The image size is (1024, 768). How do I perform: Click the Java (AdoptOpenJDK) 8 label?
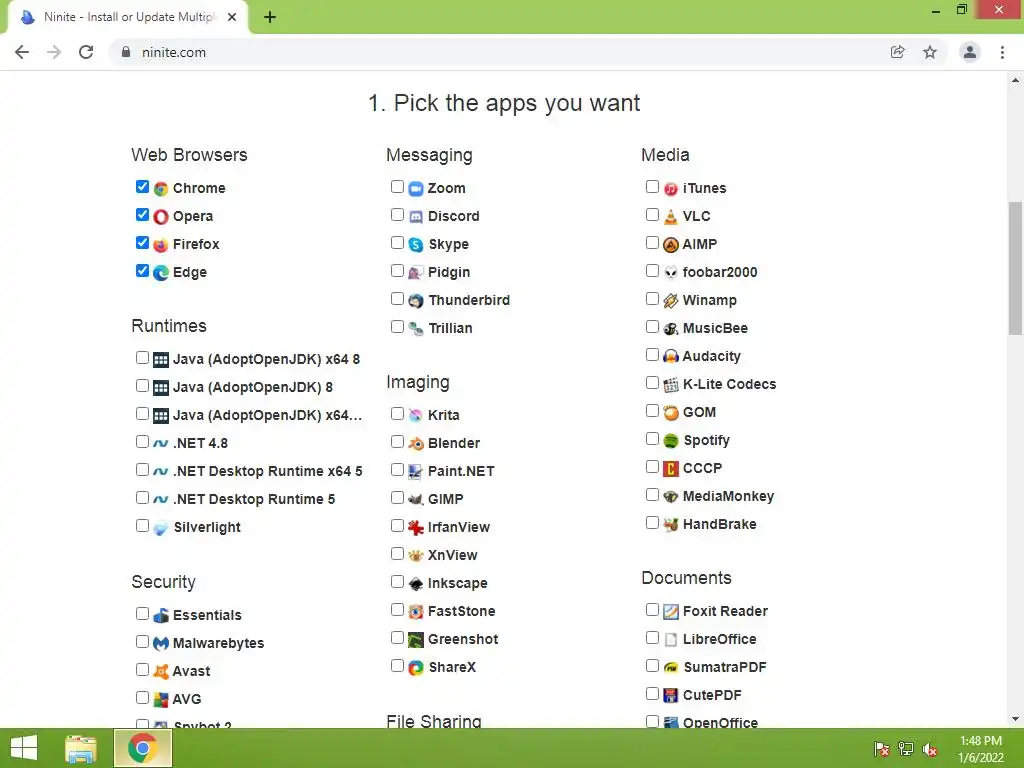253,387
